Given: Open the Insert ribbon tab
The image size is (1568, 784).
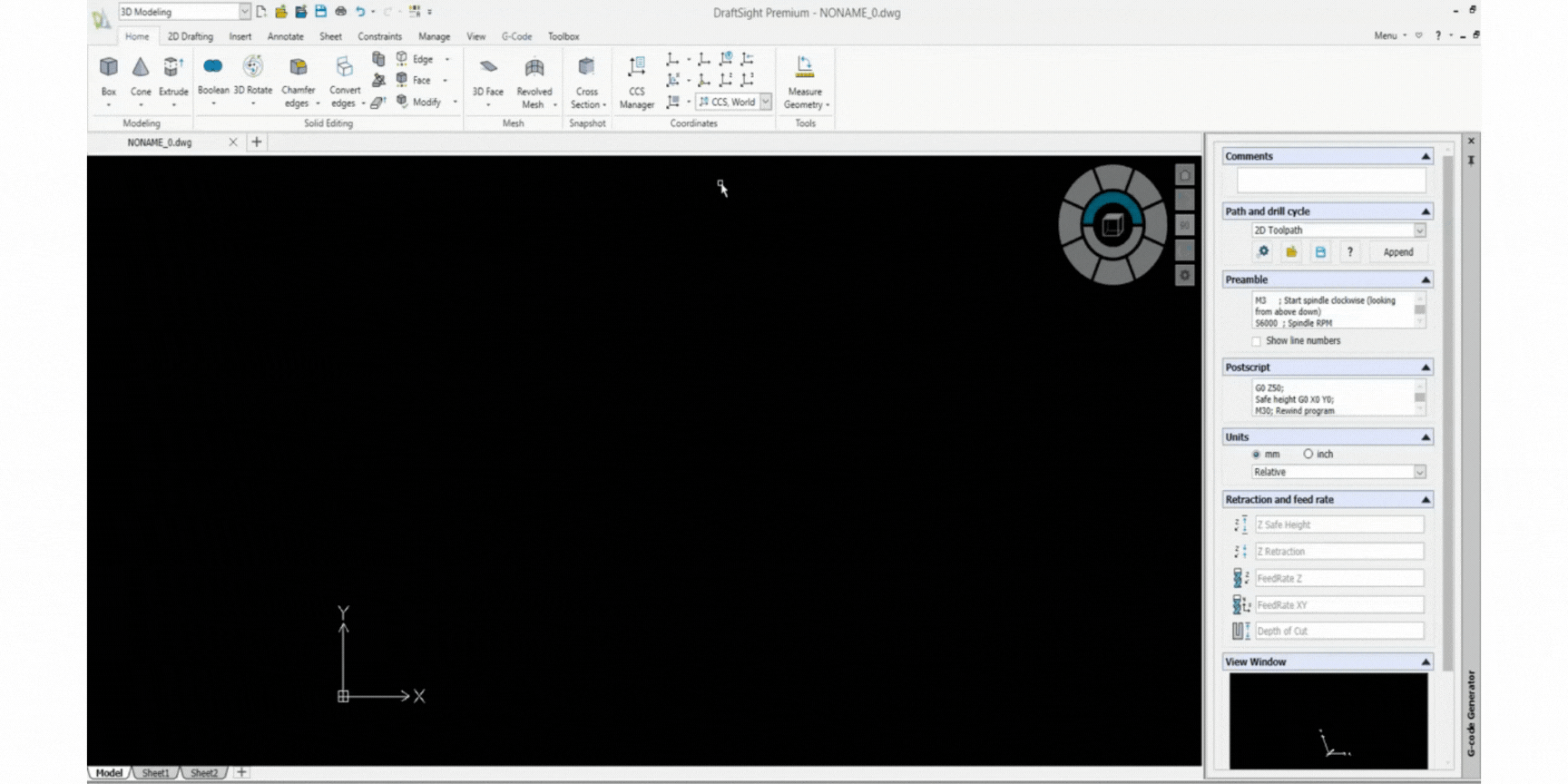Looking at the screenshot, I should 240,36.
